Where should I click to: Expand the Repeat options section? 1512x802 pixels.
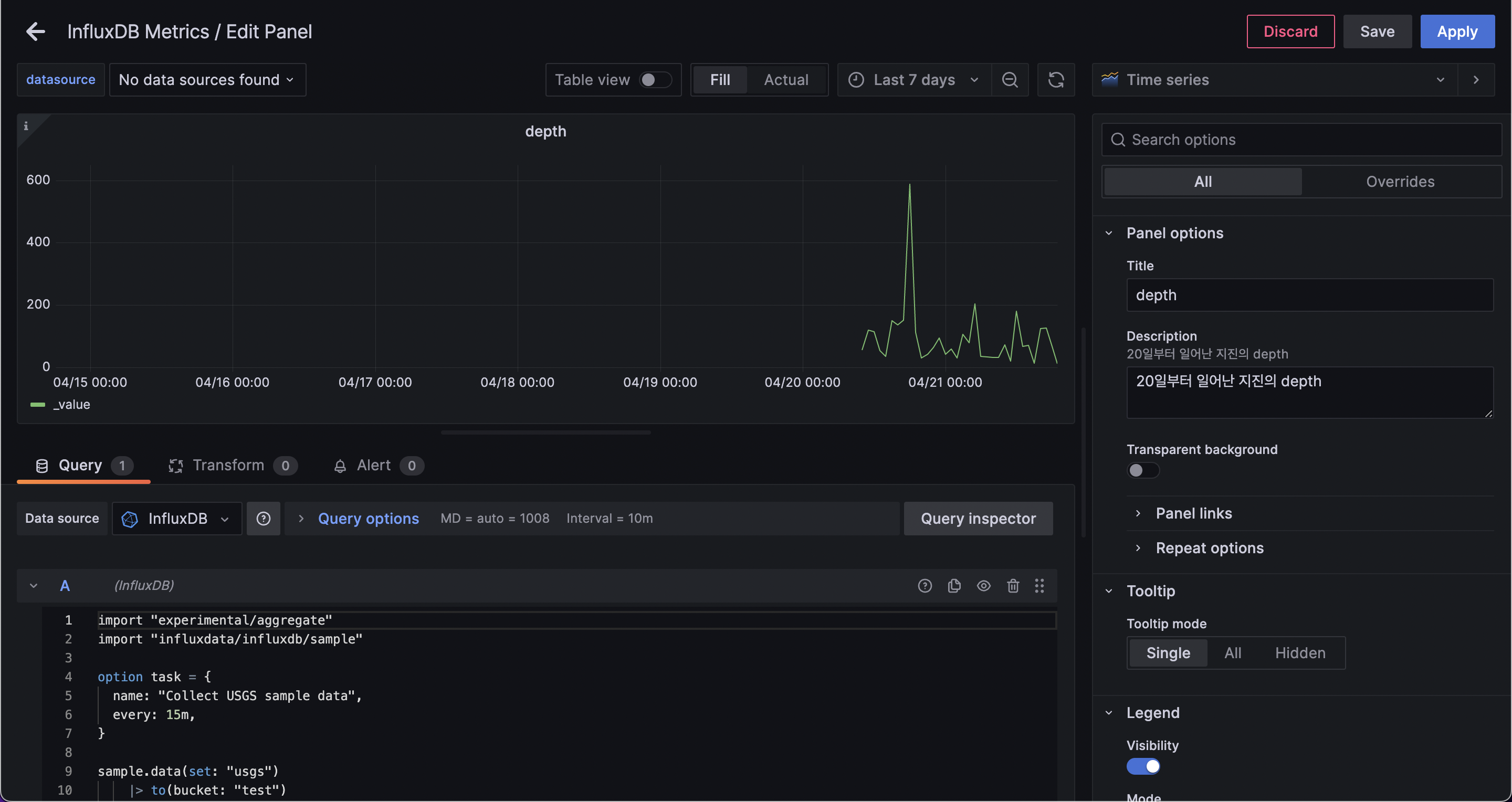(x=1209, y=547)
